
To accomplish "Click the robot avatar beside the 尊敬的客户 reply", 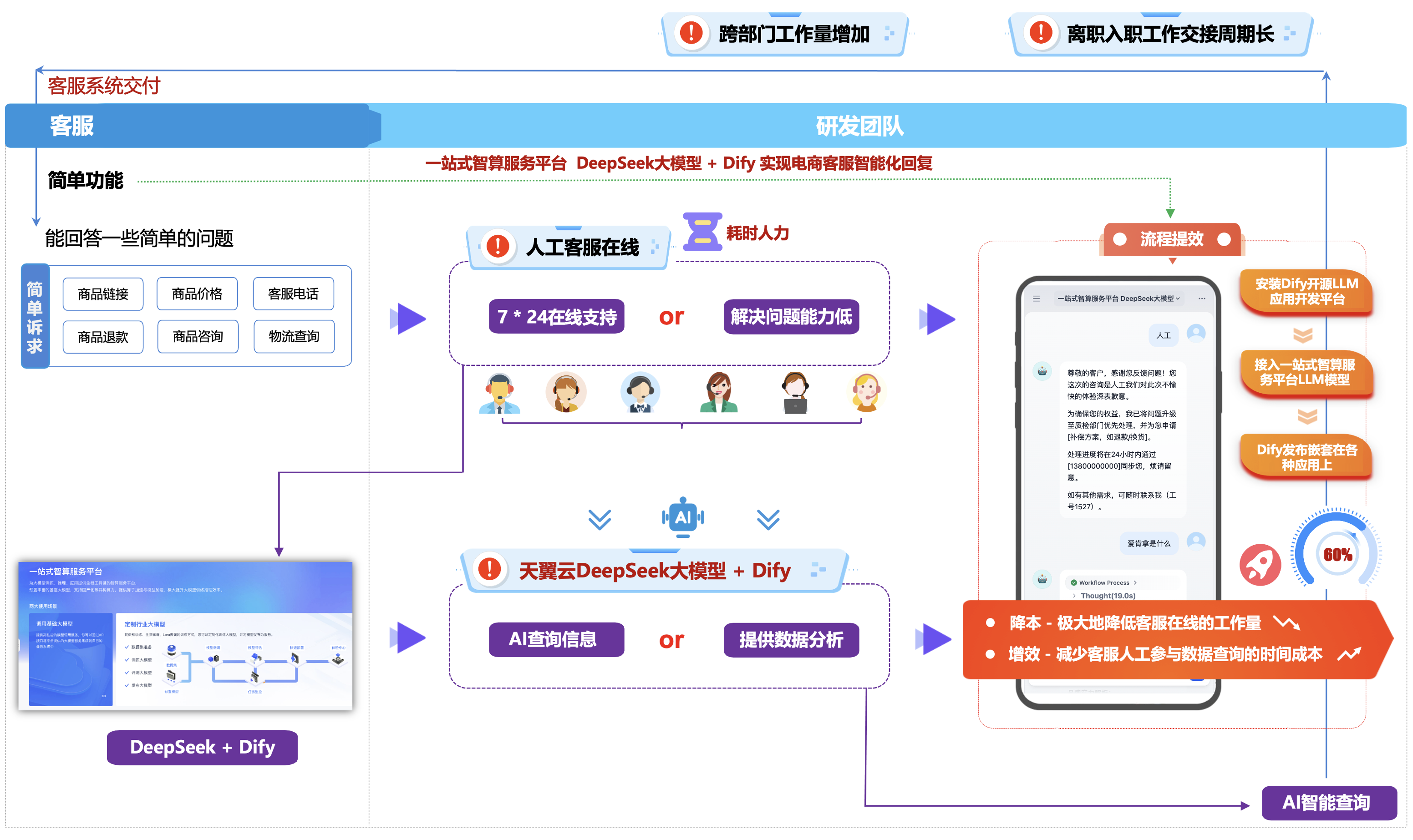I will coord(1042,372).
